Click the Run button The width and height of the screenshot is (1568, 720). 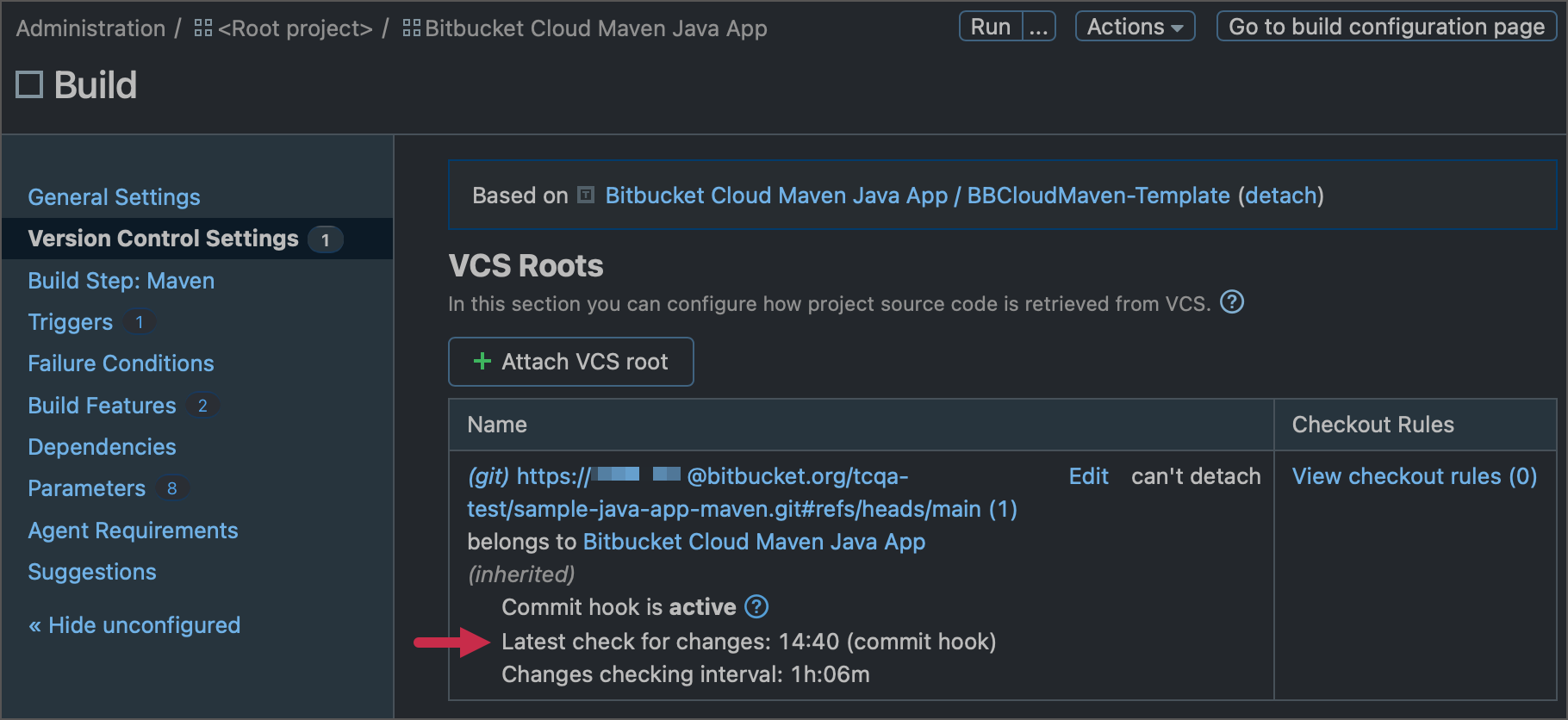click(991, 27)
